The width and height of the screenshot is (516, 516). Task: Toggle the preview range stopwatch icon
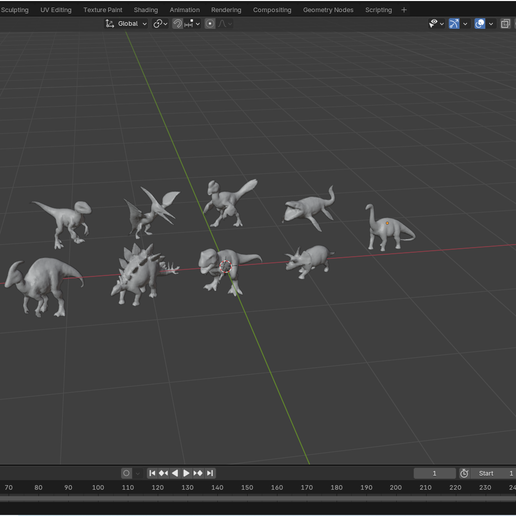464,473
